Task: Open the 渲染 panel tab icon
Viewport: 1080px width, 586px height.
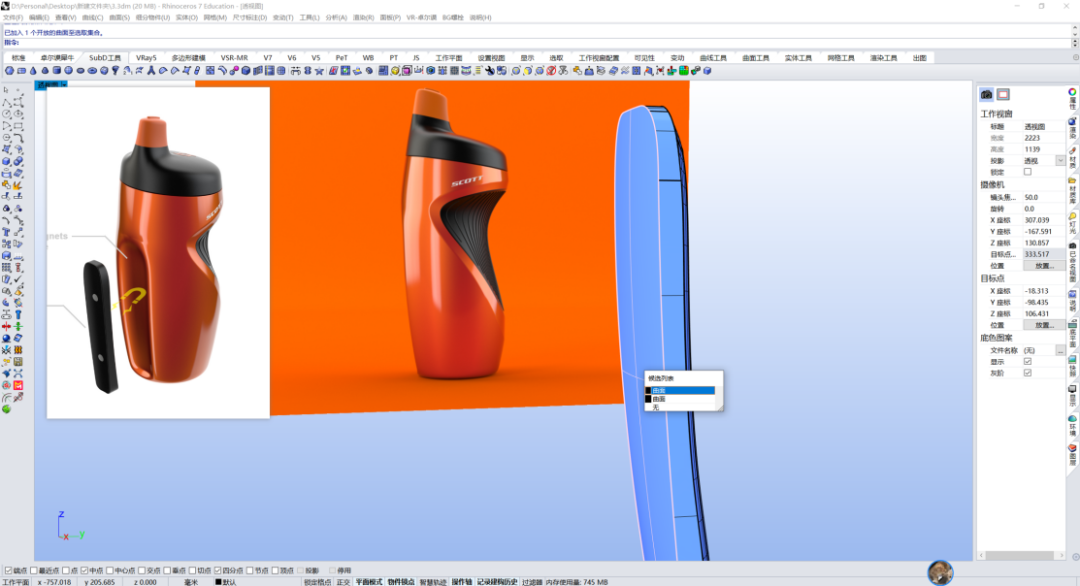Action: [x=1072, y=129]
